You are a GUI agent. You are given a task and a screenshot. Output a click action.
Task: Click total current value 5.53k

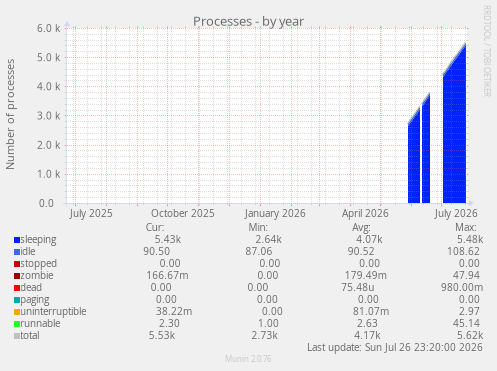(162, 335)
